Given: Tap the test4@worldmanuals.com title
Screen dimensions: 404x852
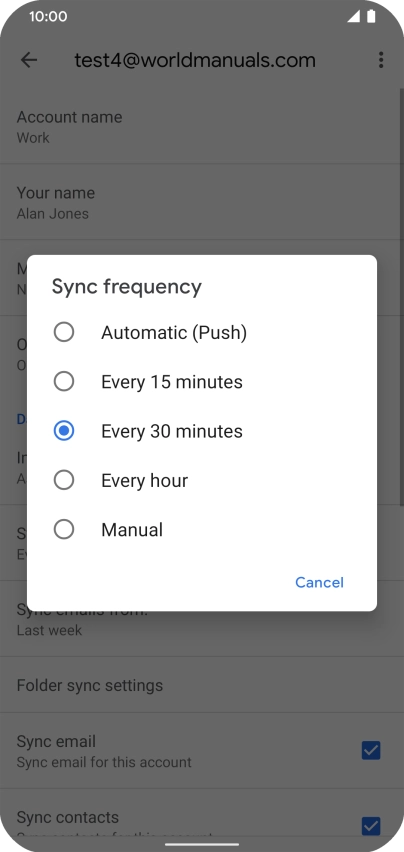Looking at the screenshot, I should pos(195,60).
